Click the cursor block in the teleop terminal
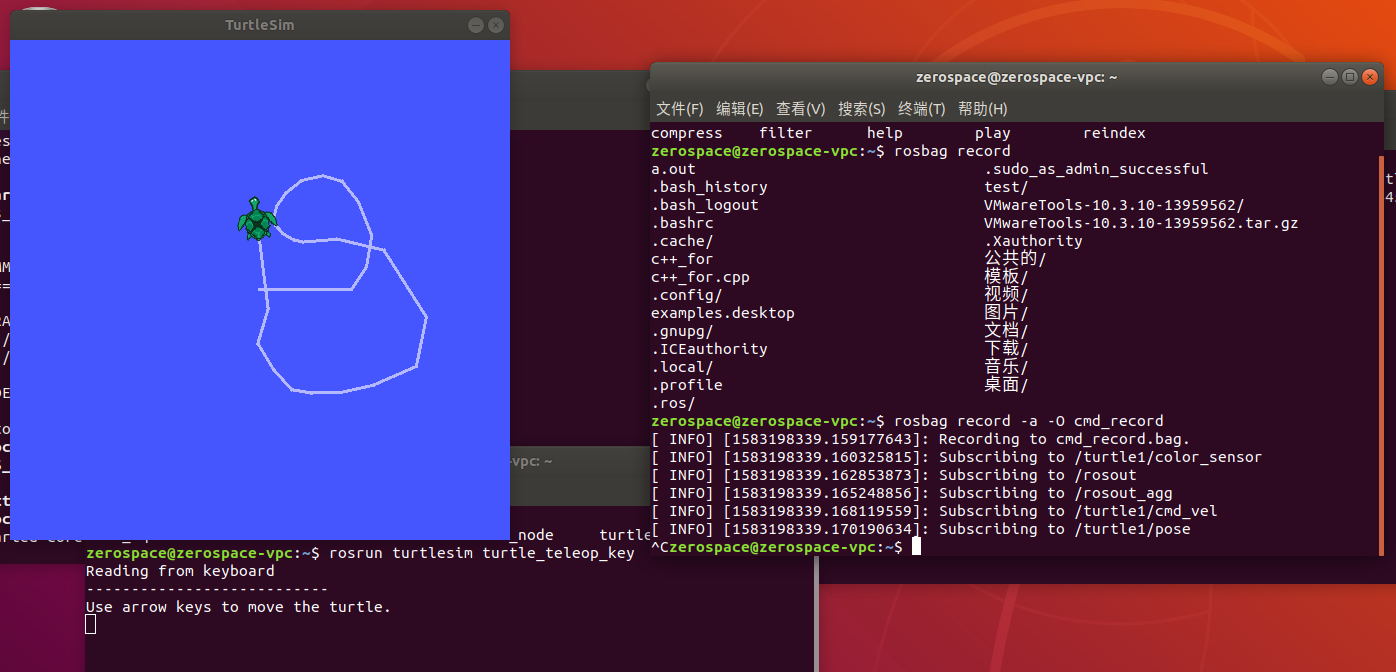The height and width of the screenshot is (672, 1396). [91, 625]
